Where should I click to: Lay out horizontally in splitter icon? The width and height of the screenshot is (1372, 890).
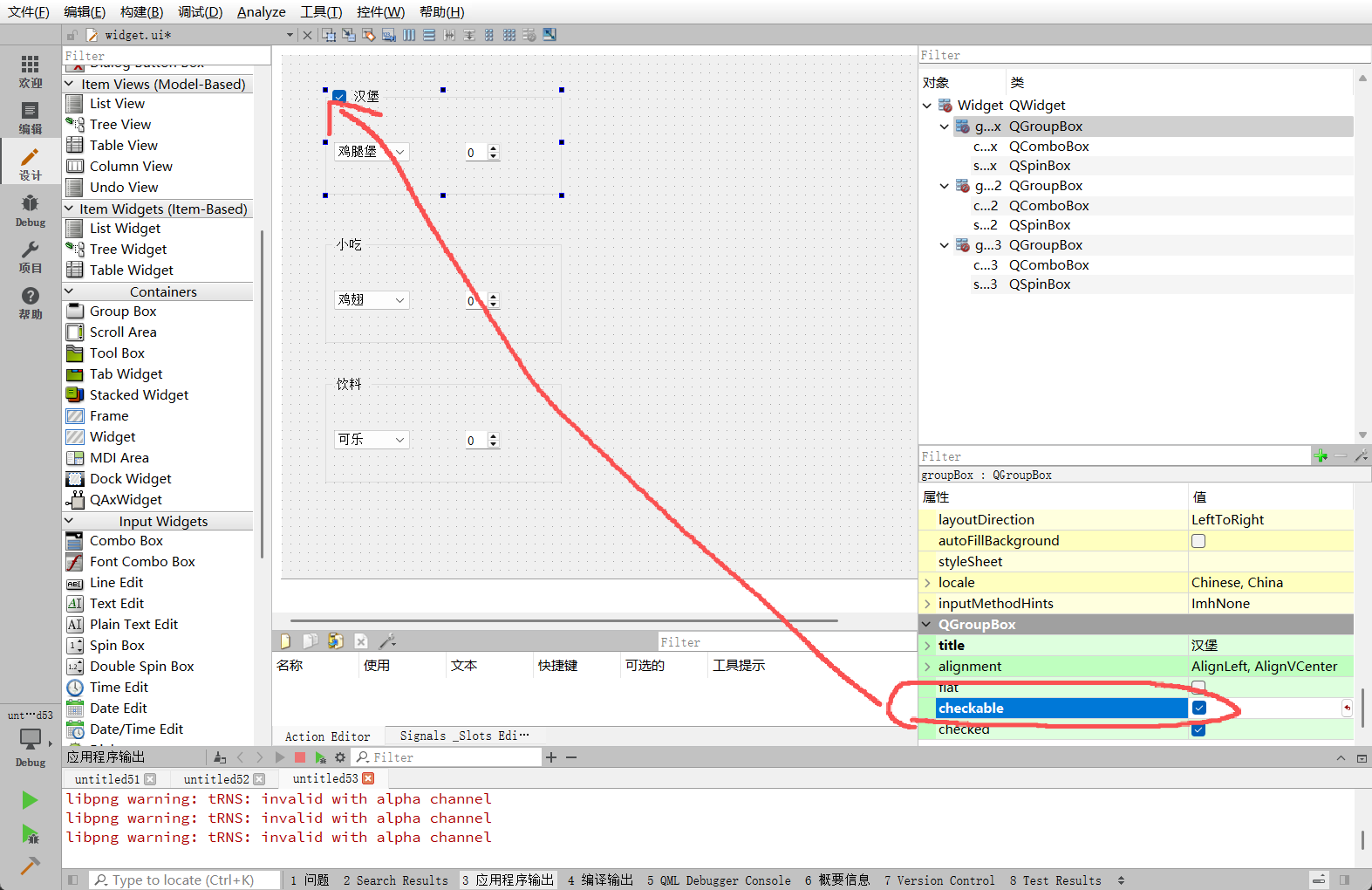point(449,35)
